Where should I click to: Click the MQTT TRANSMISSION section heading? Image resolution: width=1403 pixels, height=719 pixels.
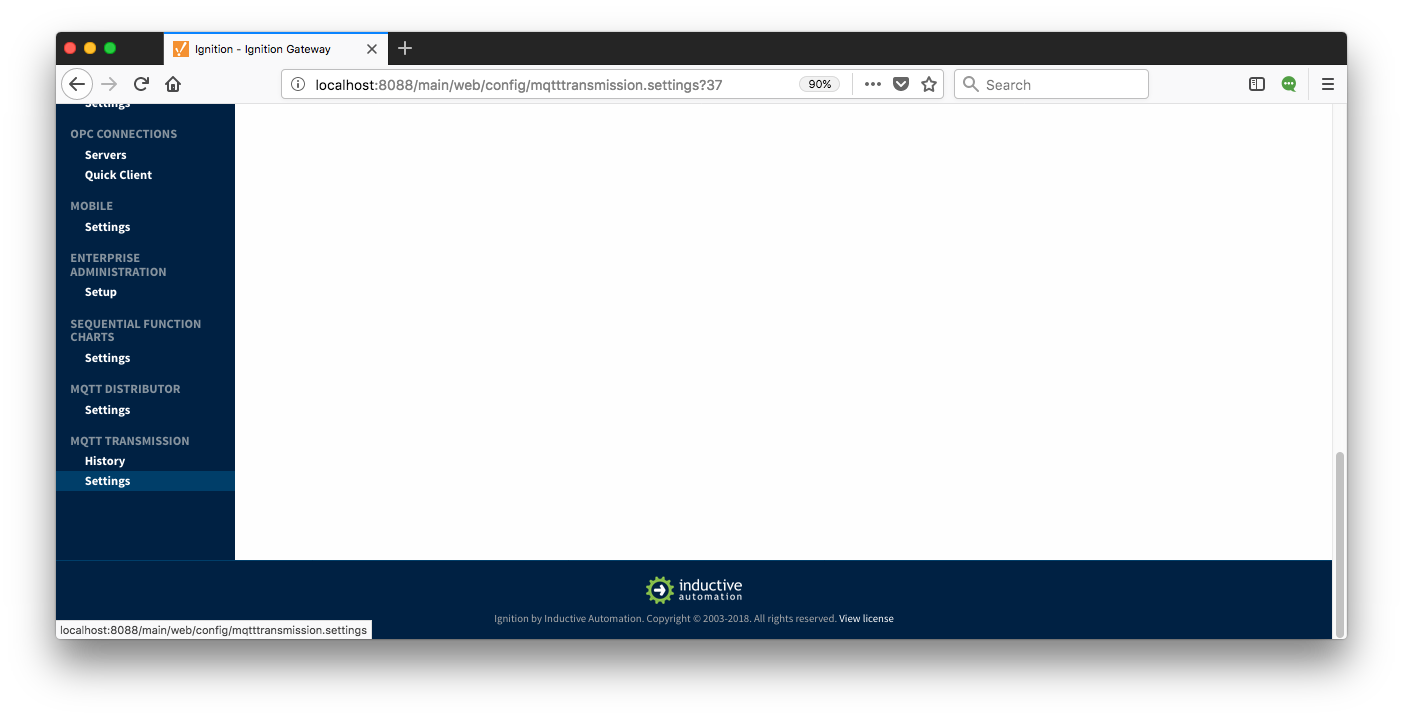point(130,441)
